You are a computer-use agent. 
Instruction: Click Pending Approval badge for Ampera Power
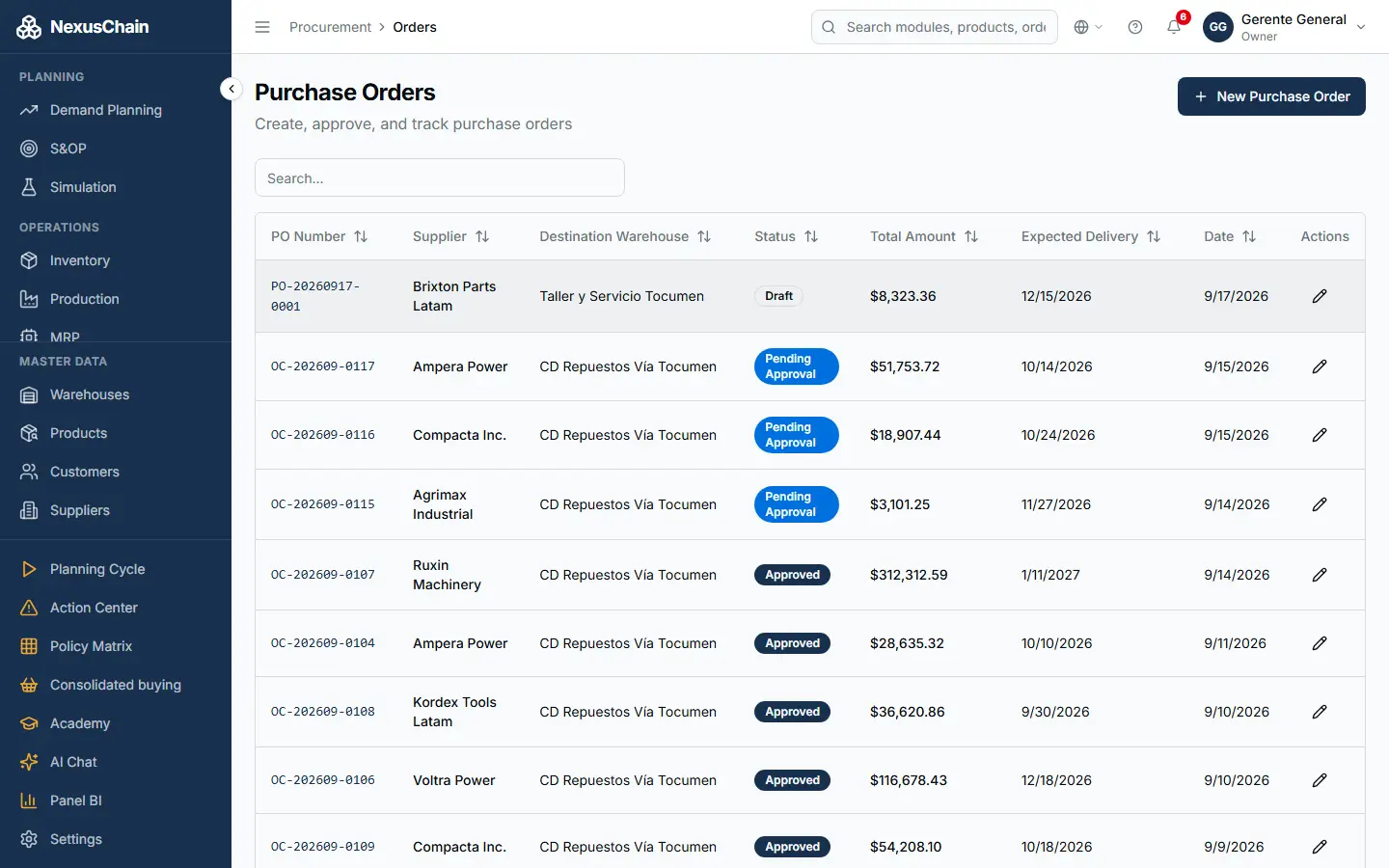pos(797,366)
